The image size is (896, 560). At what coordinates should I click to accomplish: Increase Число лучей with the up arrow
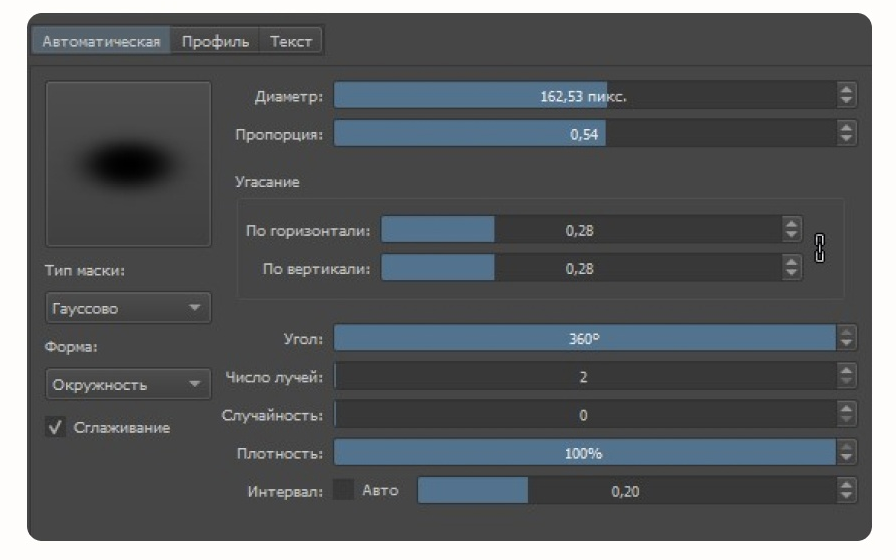(846, 370)
